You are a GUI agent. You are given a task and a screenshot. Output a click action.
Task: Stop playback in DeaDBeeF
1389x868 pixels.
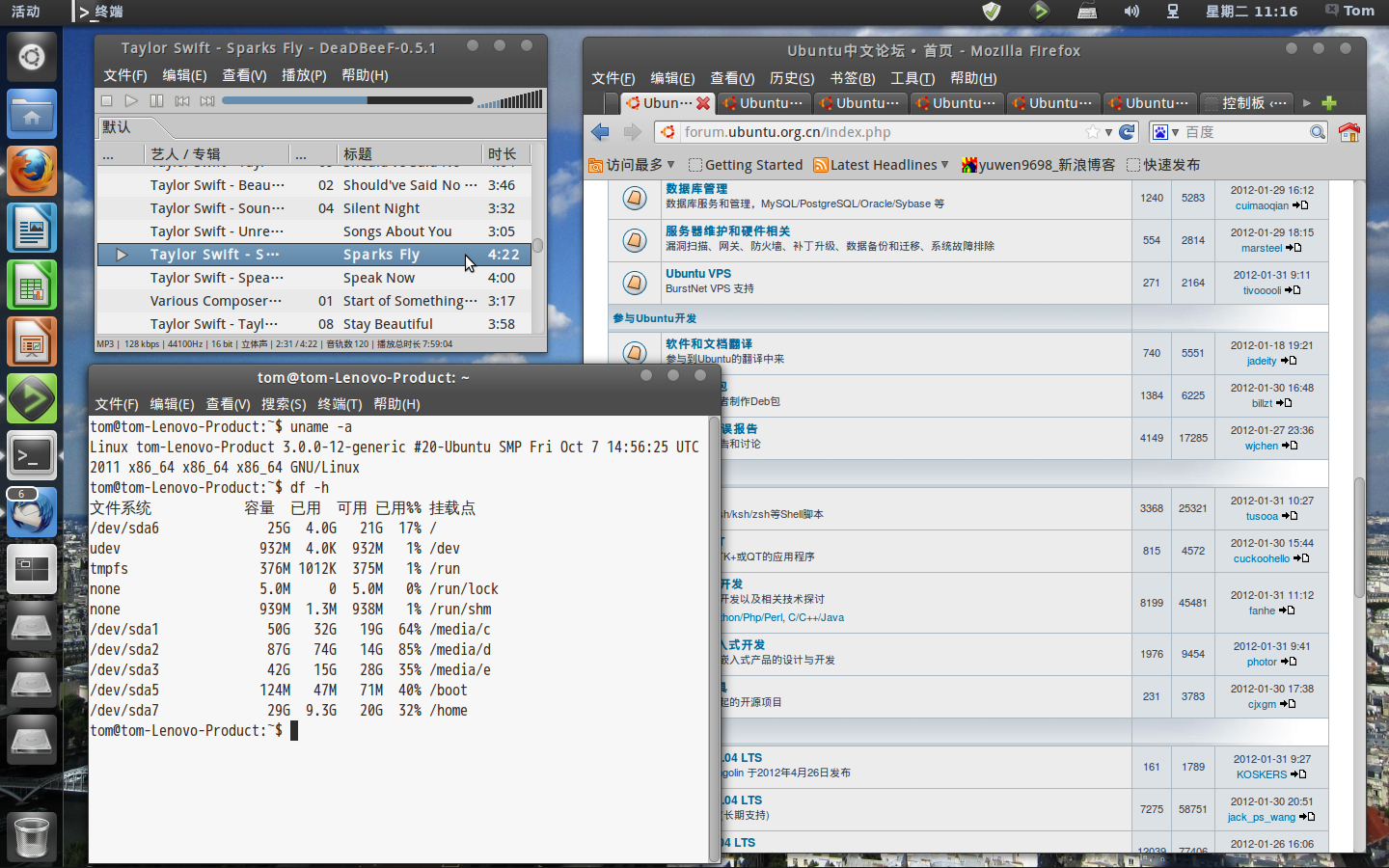click(x=107, y=100)
